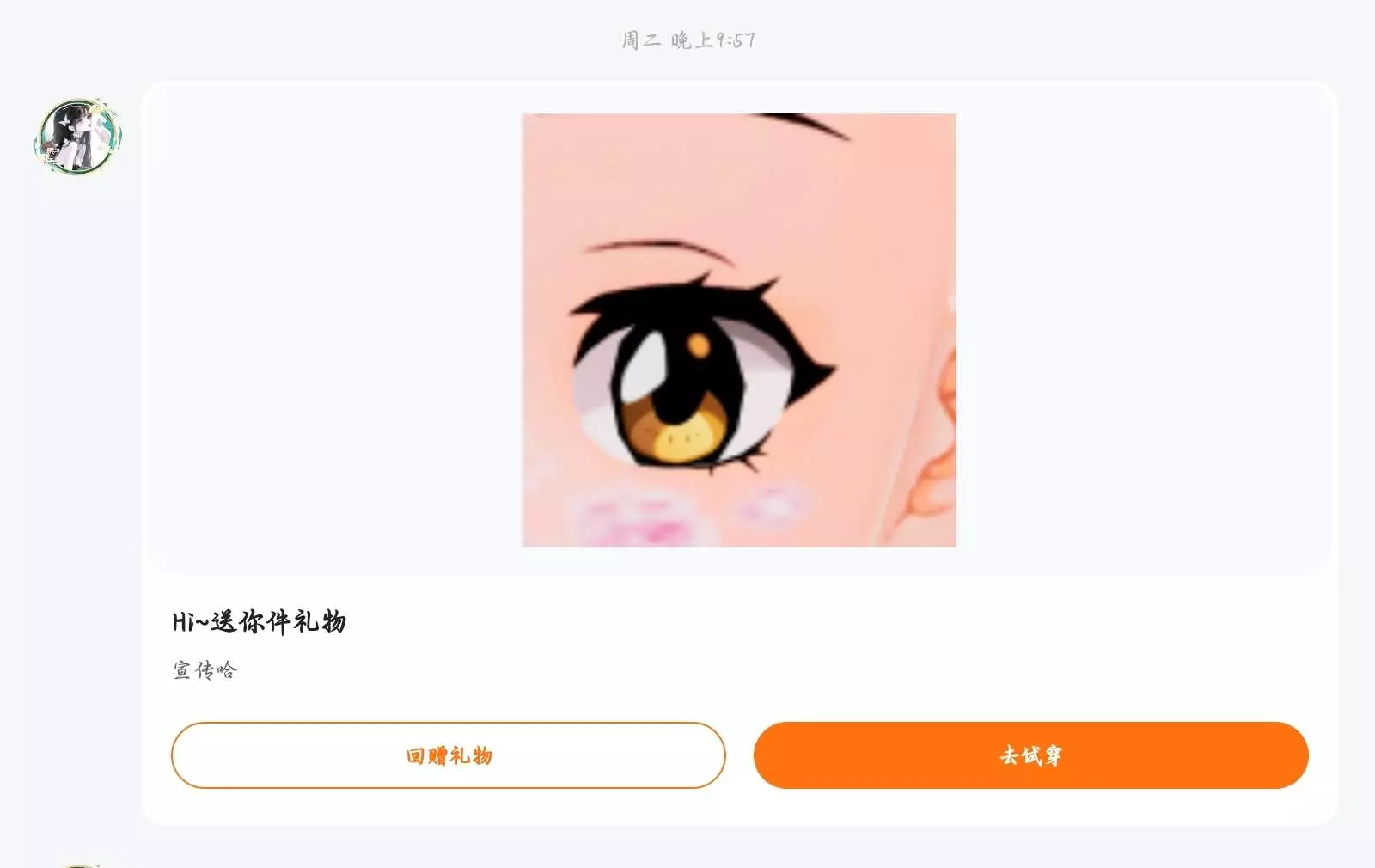The image size is (1375, 868).
Task: Select the Hi~送你件礼物 title text
Action: (259, 621)
